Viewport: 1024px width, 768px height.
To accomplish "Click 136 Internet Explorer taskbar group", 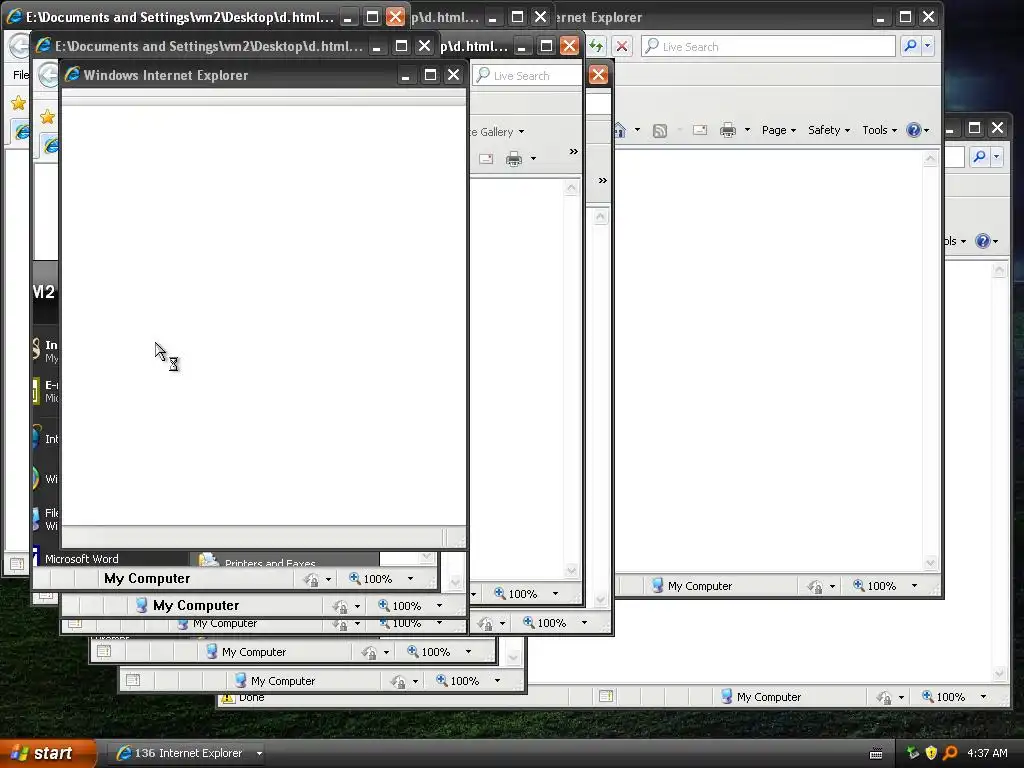I will [x=187, y=753].
